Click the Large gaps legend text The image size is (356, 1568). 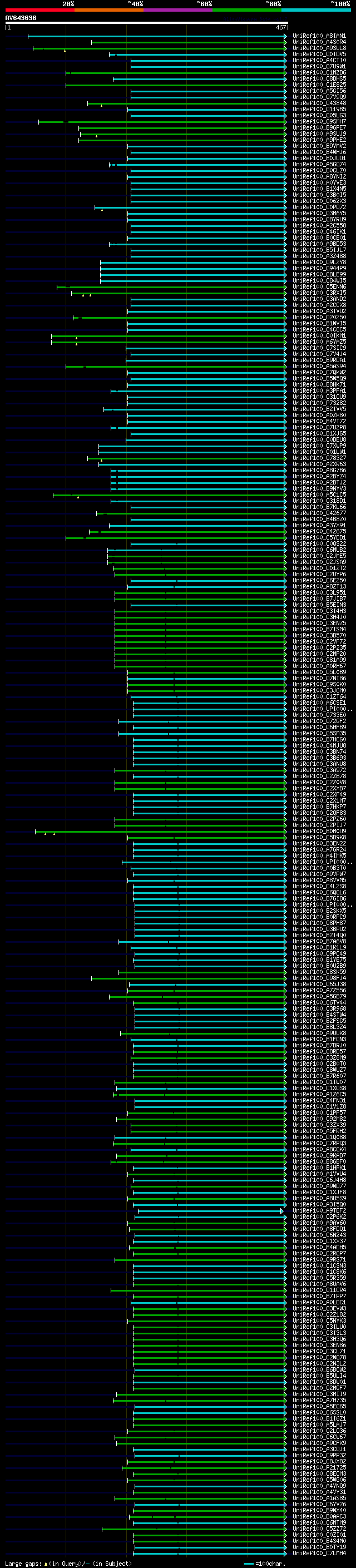coord(68,1563)
